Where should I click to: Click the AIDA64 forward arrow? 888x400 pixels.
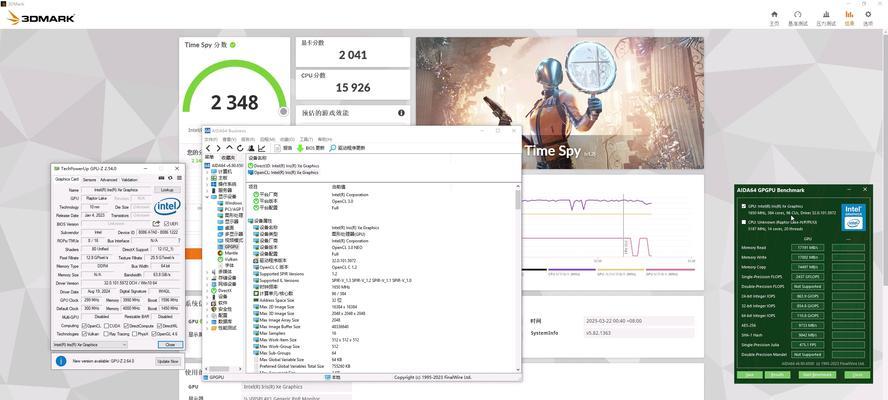click(219, 148)
